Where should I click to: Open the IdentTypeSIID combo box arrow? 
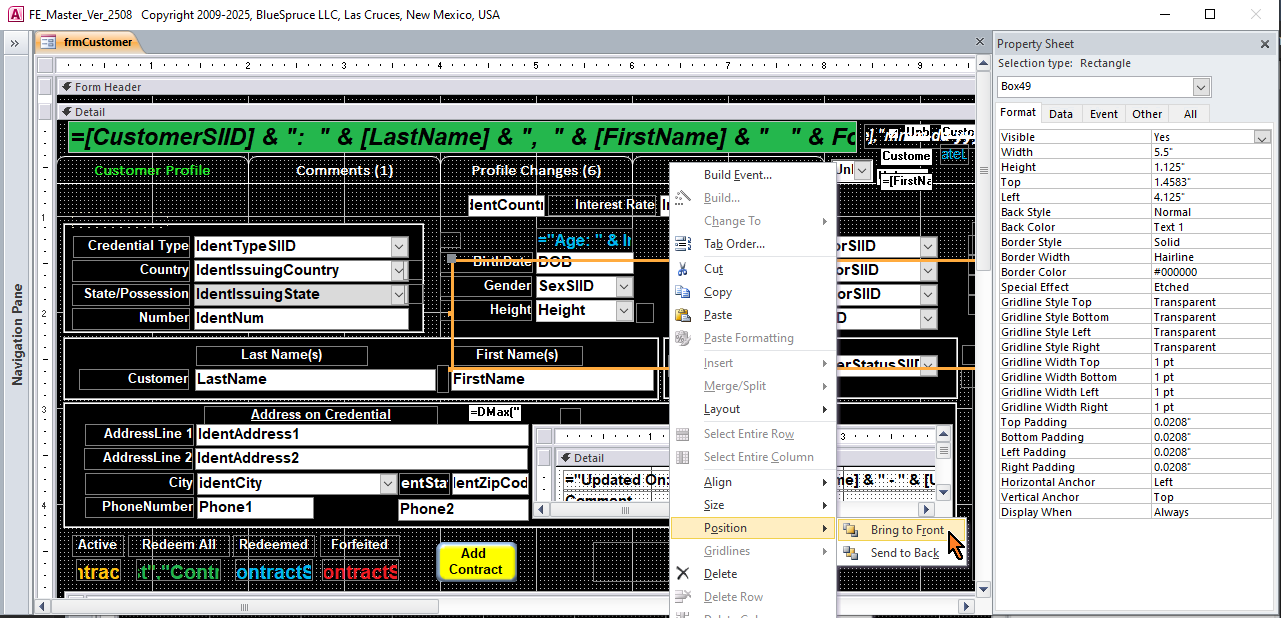coord(400,246)
